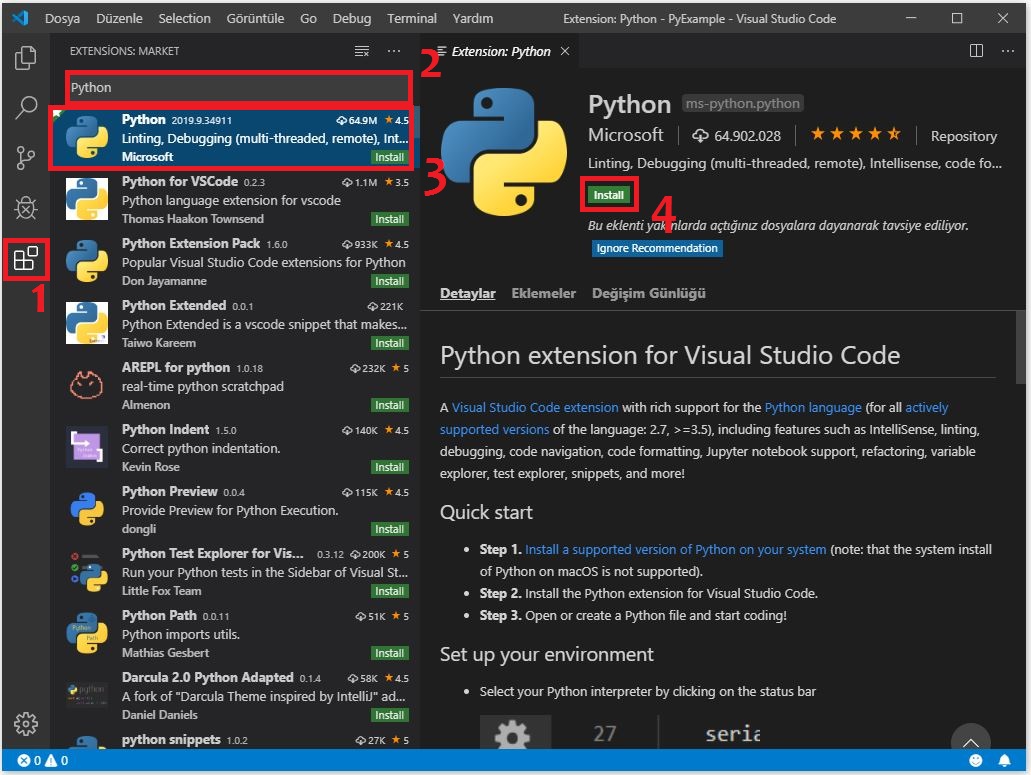Open the Dosya menu
The width and height of the screenshot is (1031, 775).
[x=62, y=18]
